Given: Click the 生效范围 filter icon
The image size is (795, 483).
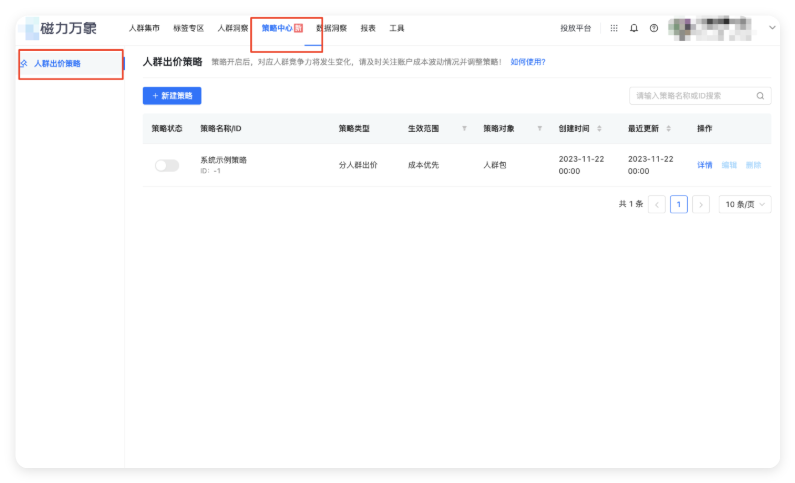Looking at the screenshot, I should tap(464, 129).
